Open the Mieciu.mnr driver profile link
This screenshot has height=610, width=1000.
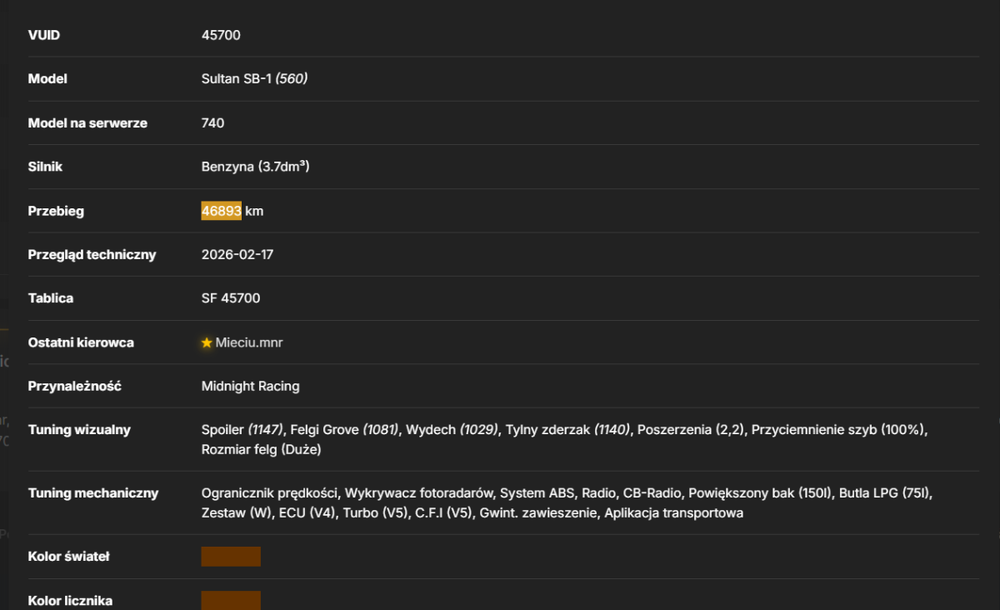click(249, 343)
